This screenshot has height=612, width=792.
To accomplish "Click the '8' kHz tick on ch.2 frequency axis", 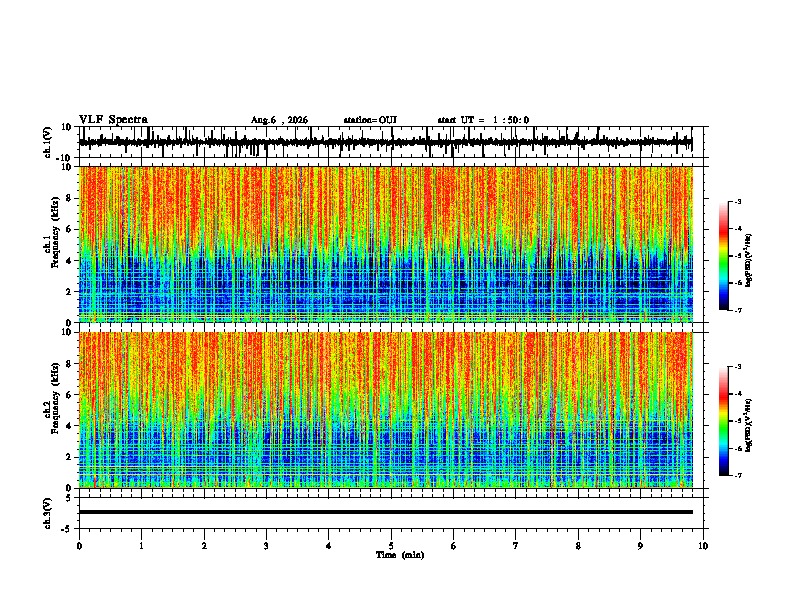I will click(x=69, y=364).
